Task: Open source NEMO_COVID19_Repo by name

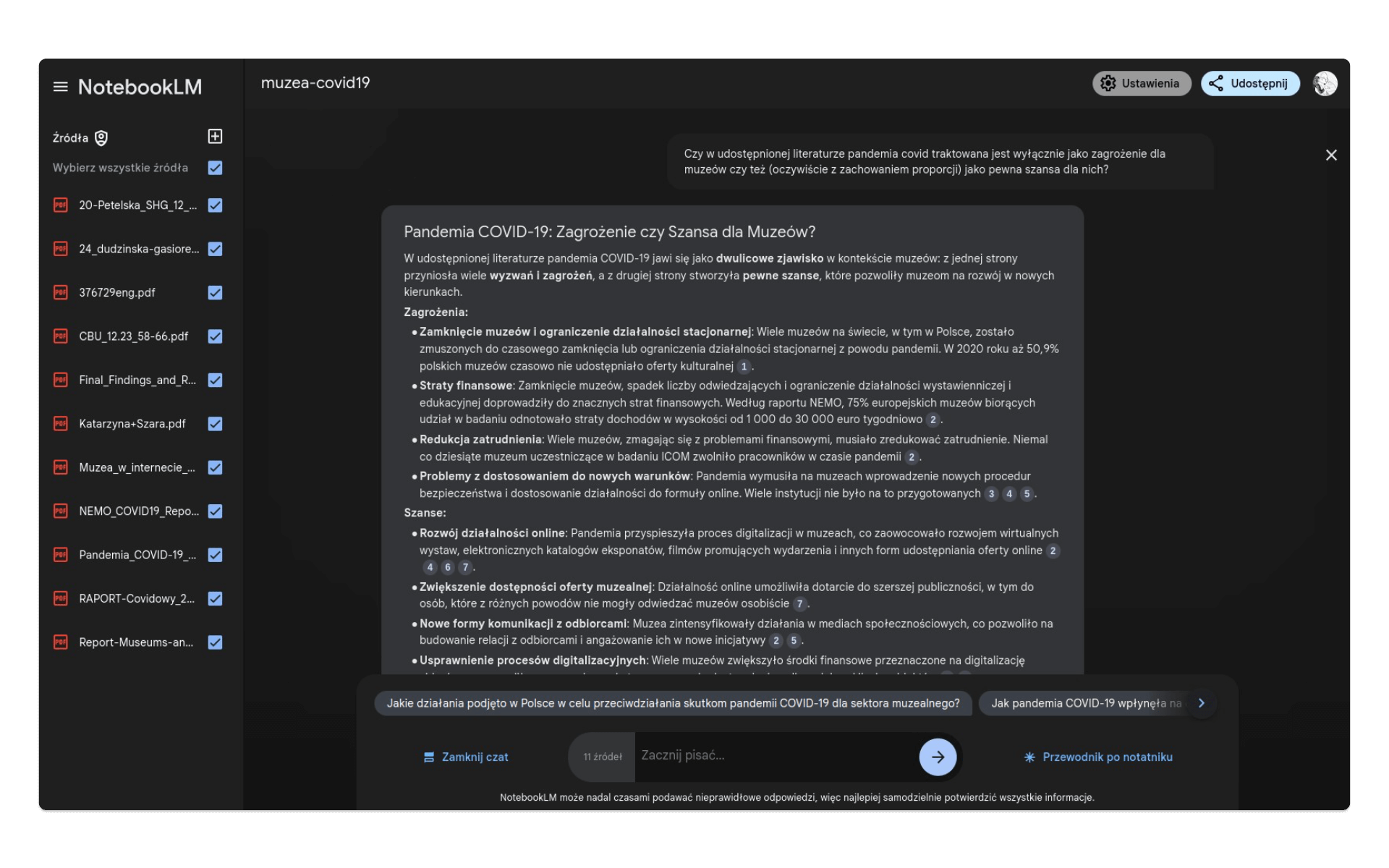Action: [139, 511]
